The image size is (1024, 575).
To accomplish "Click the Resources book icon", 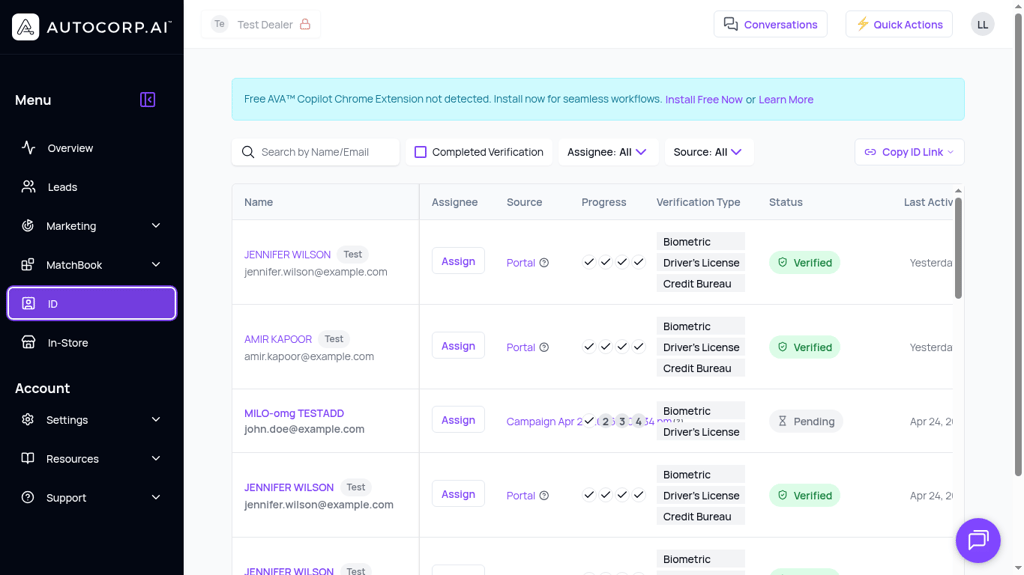I will [27, 458].
